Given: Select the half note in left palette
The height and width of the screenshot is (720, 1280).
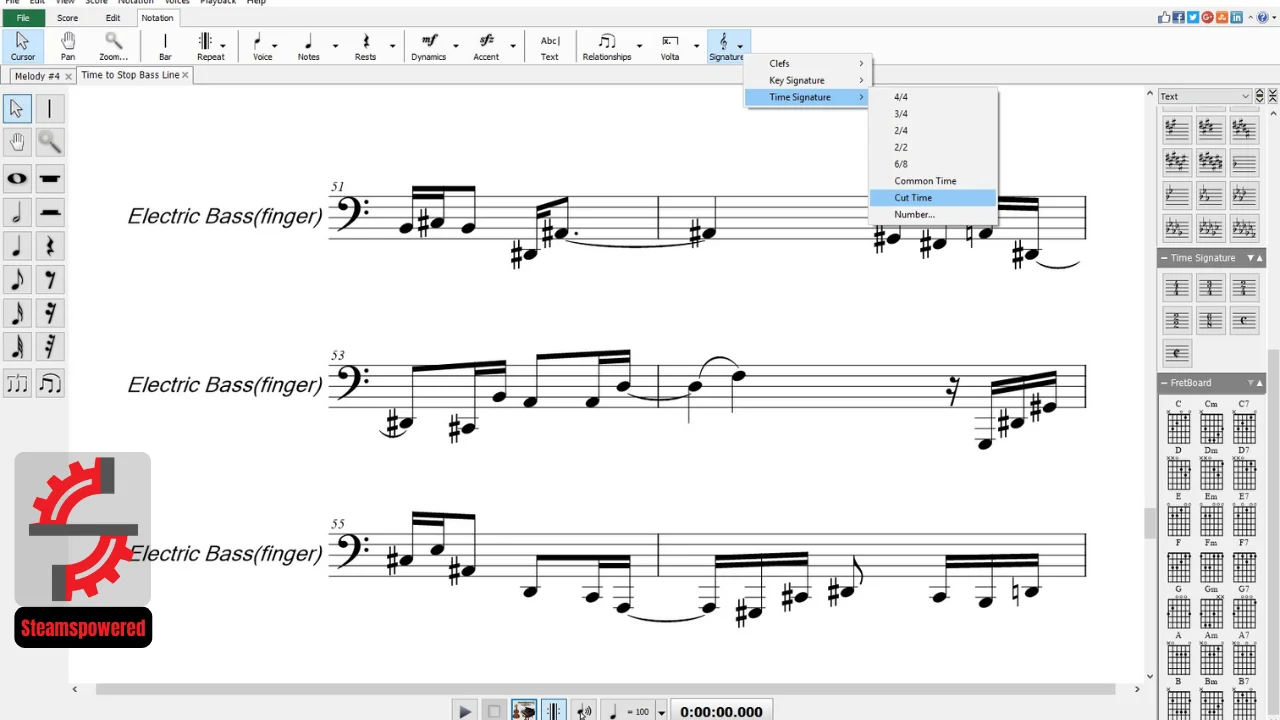Looking at the screenshot, I should (x=17, y=212).
